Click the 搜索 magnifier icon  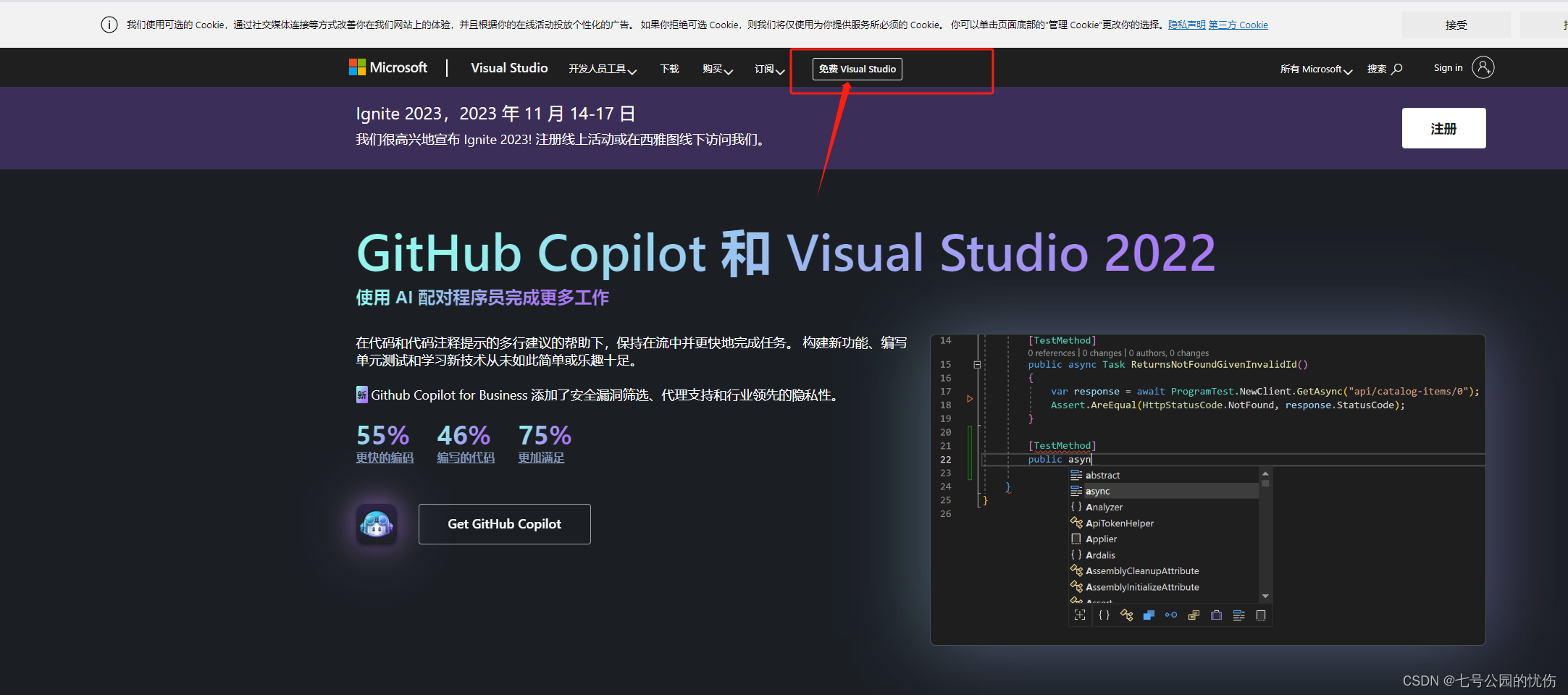tap(1397, 69)
